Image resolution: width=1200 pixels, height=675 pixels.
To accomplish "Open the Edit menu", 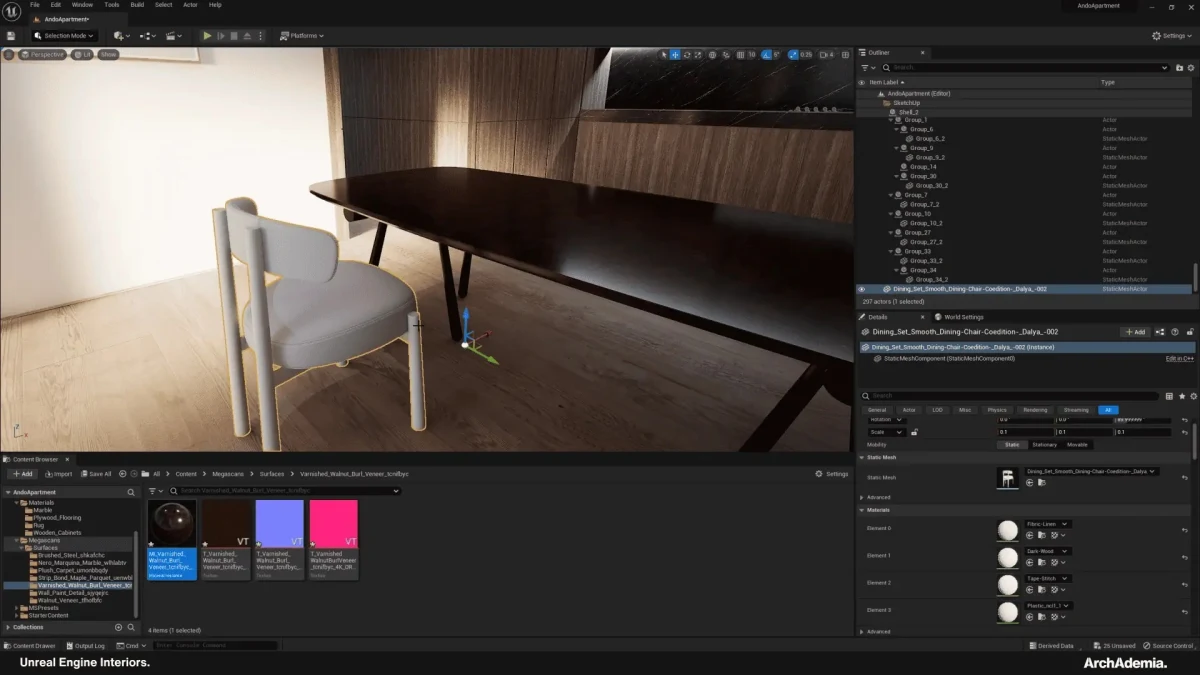I will click(56, 5).
